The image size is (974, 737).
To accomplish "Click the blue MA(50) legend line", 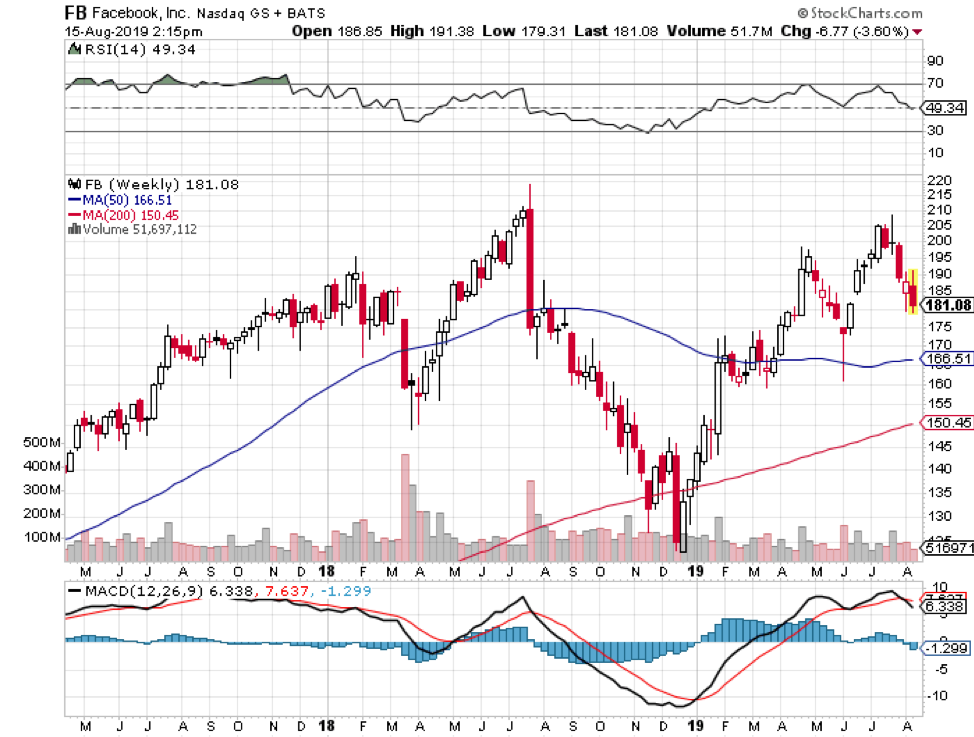I will pyautogui.click(x=72, y=199).
